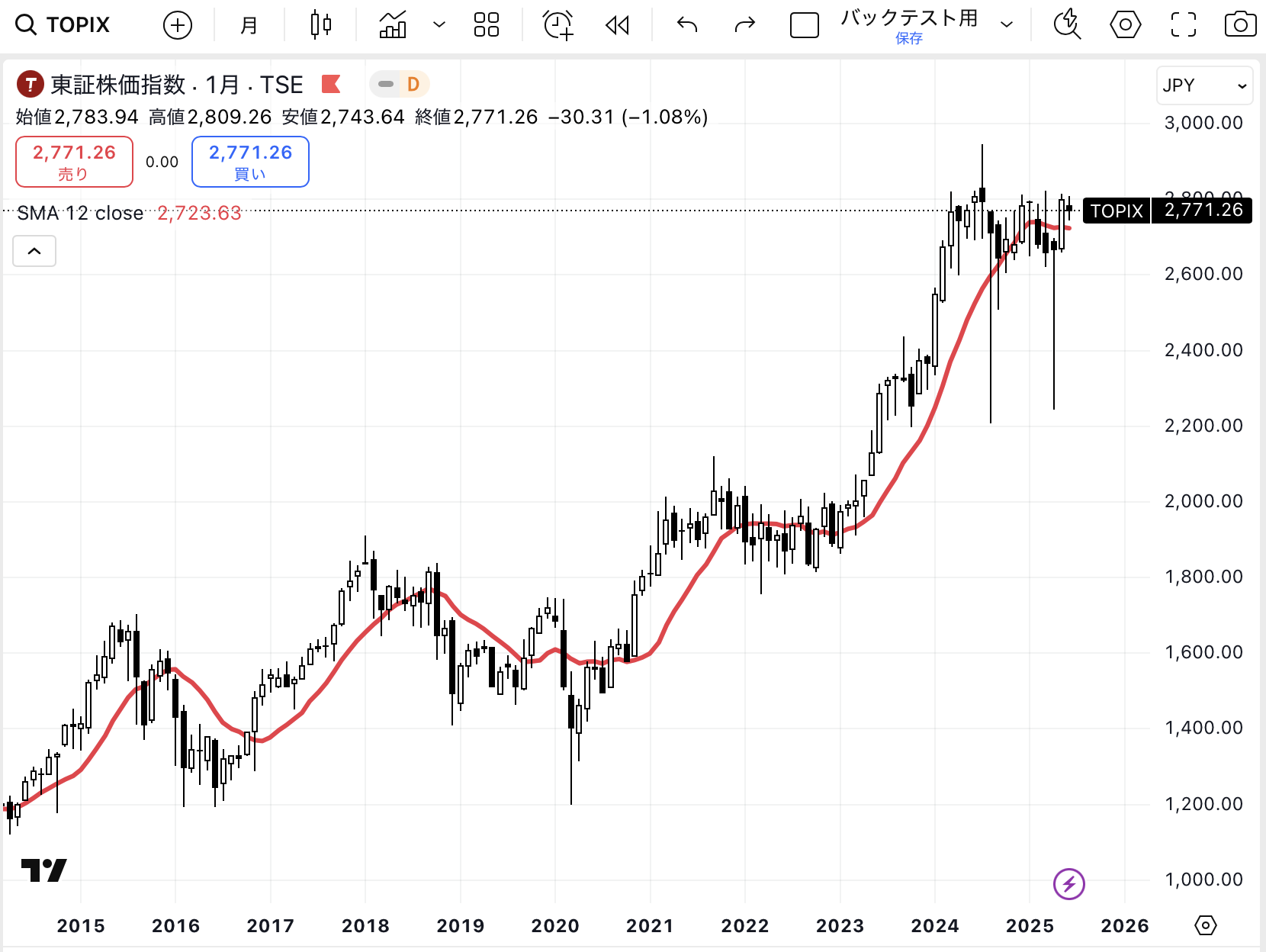Click the 3,000.00 price axis label

pos(1203,123)
